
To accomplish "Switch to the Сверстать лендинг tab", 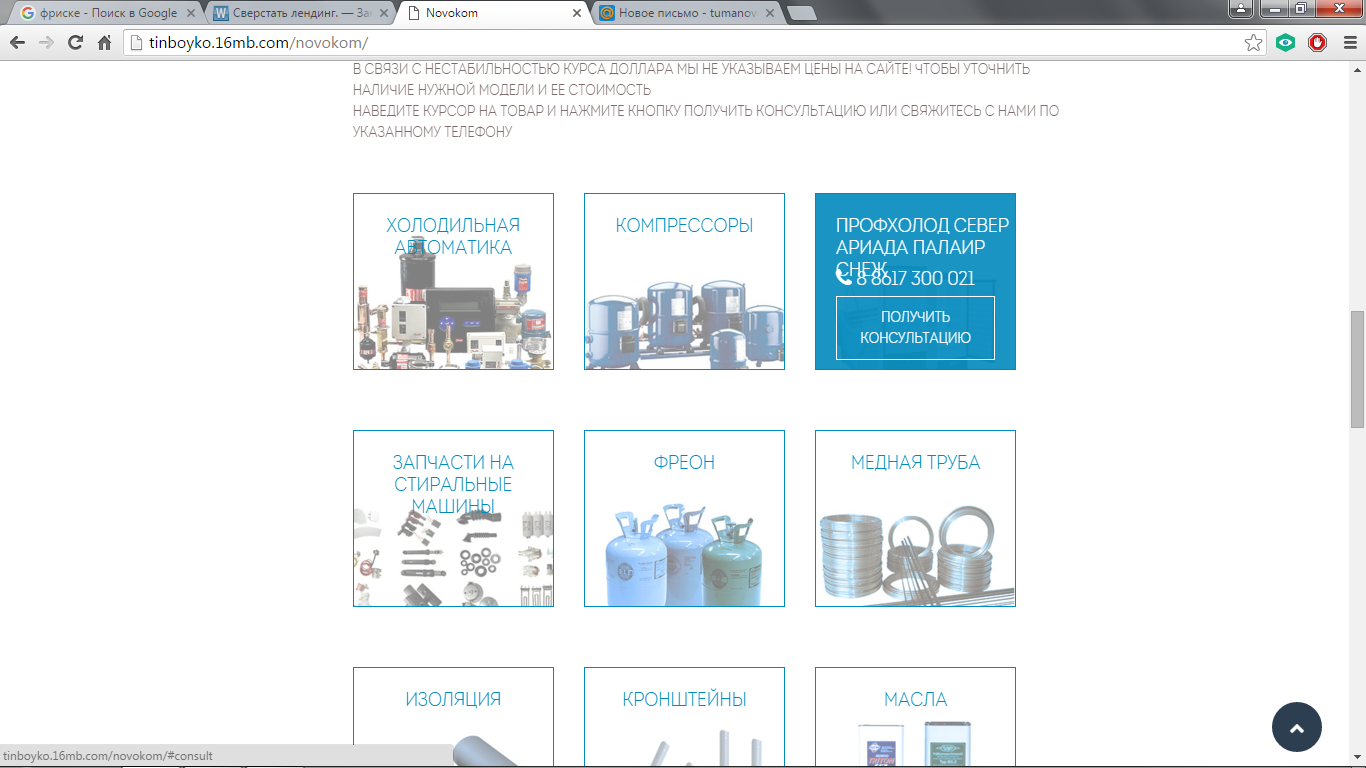I will (299, 13).
